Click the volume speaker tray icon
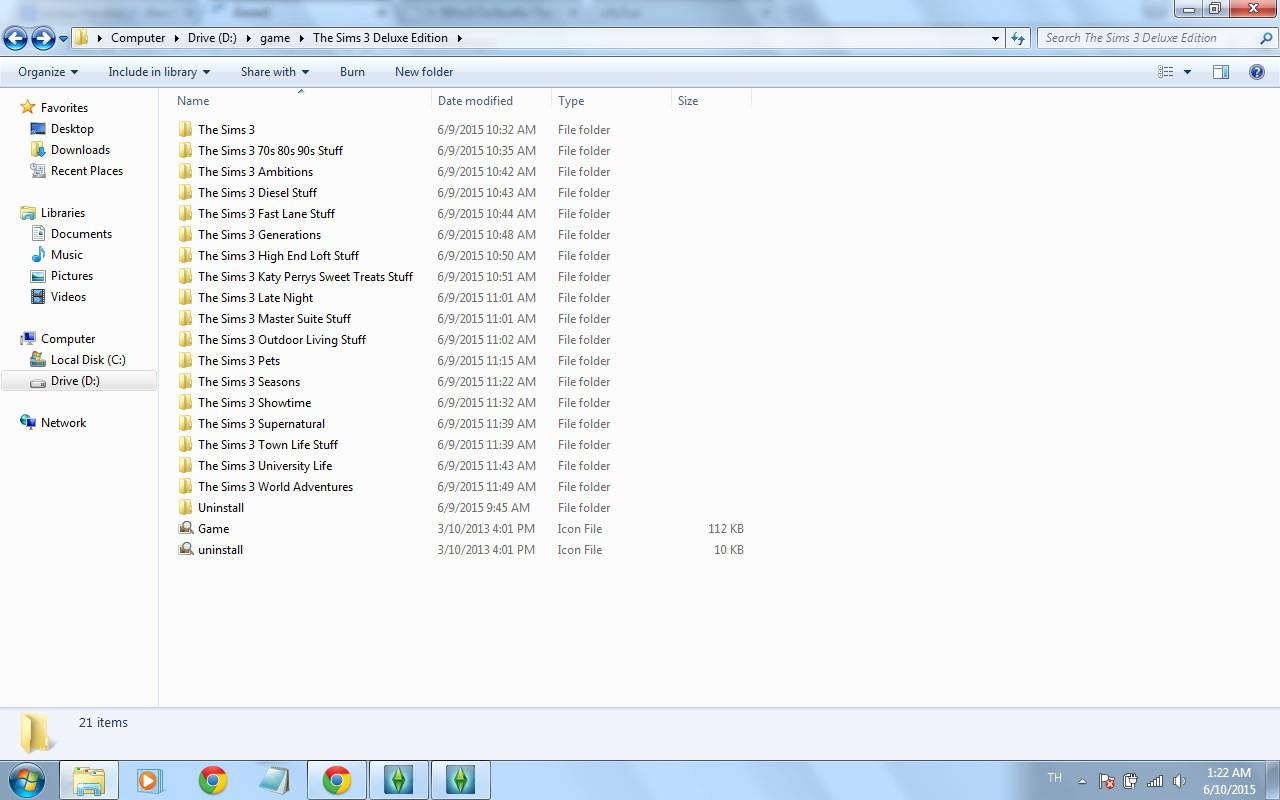 tap(1179, 781)
